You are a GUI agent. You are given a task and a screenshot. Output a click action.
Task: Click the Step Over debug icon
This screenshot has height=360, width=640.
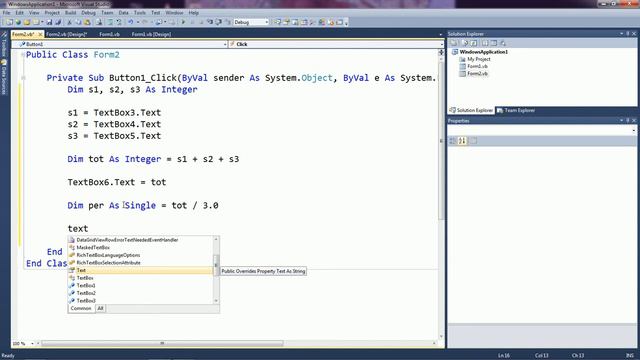click(x=218, y=22)
